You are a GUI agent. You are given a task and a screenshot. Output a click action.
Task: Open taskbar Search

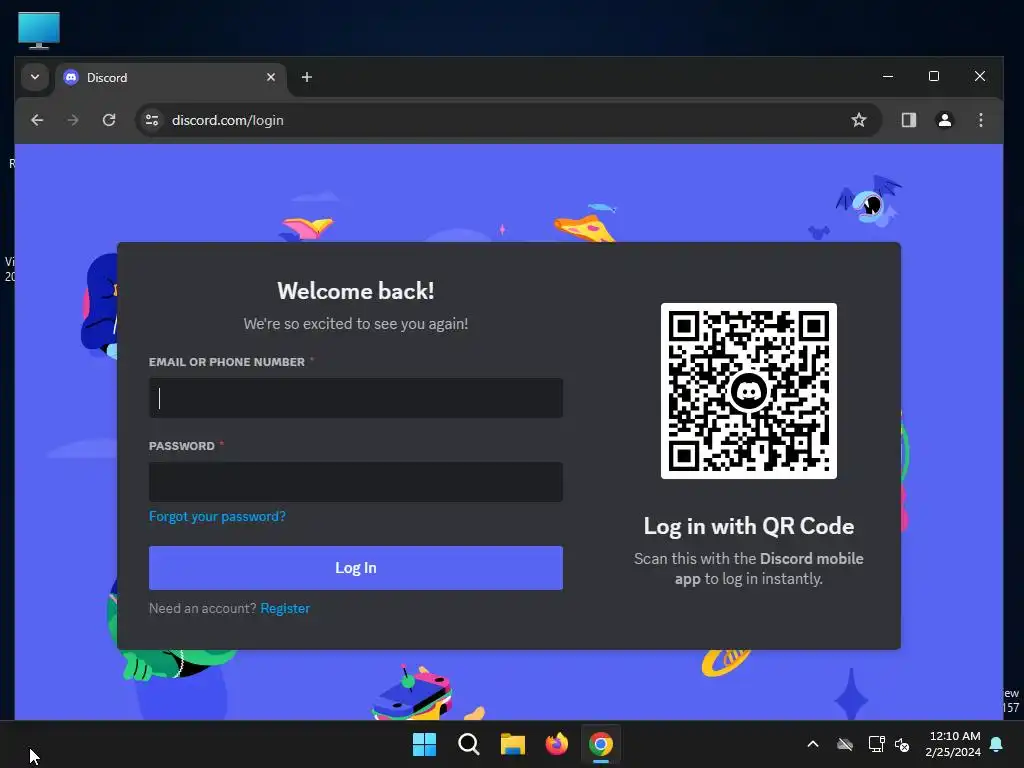tap(469, 744)
